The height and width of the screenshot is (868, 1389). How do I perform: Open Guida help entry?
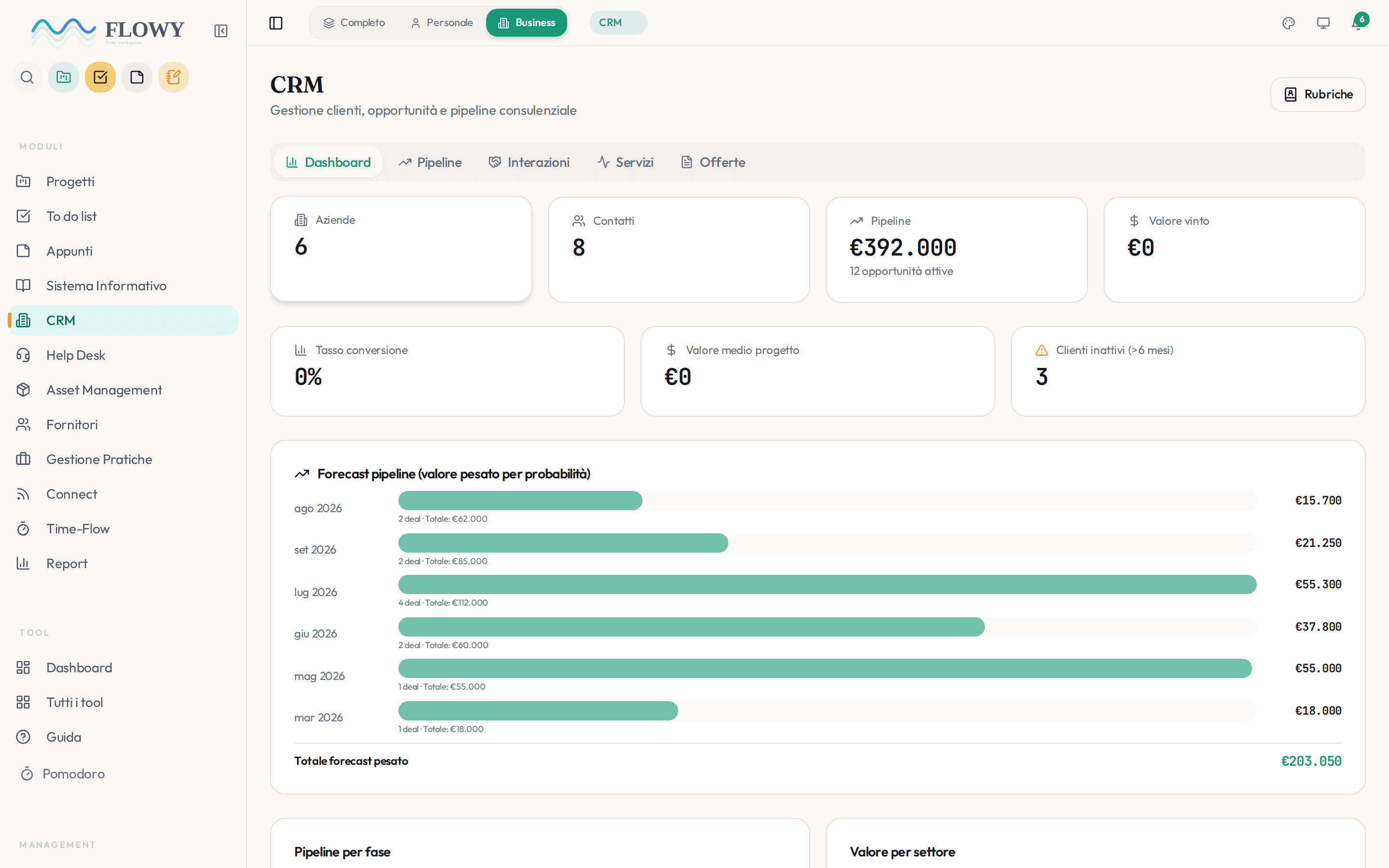point(123,737)
